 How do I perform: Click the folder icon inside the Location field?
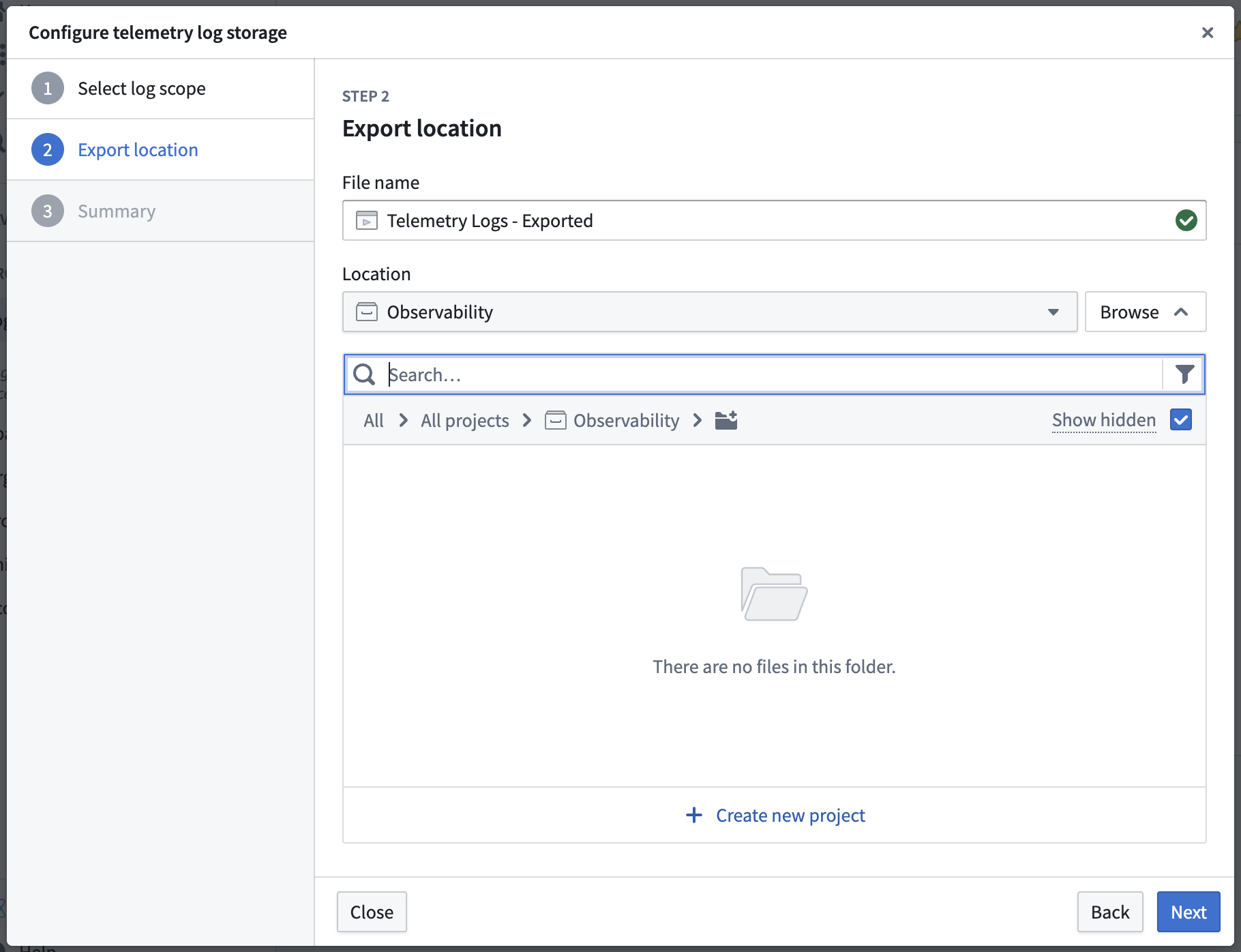click(366, 312)
